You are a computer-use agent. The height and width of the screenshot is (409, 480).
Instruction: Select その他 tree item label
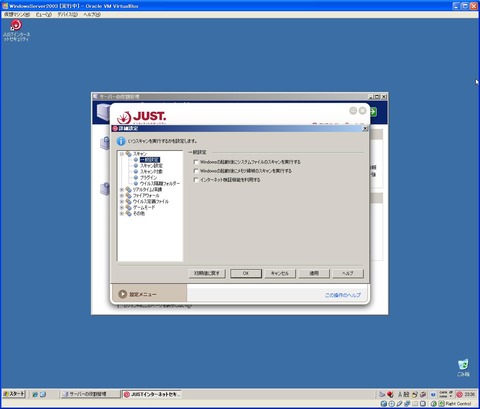point(139,213)
